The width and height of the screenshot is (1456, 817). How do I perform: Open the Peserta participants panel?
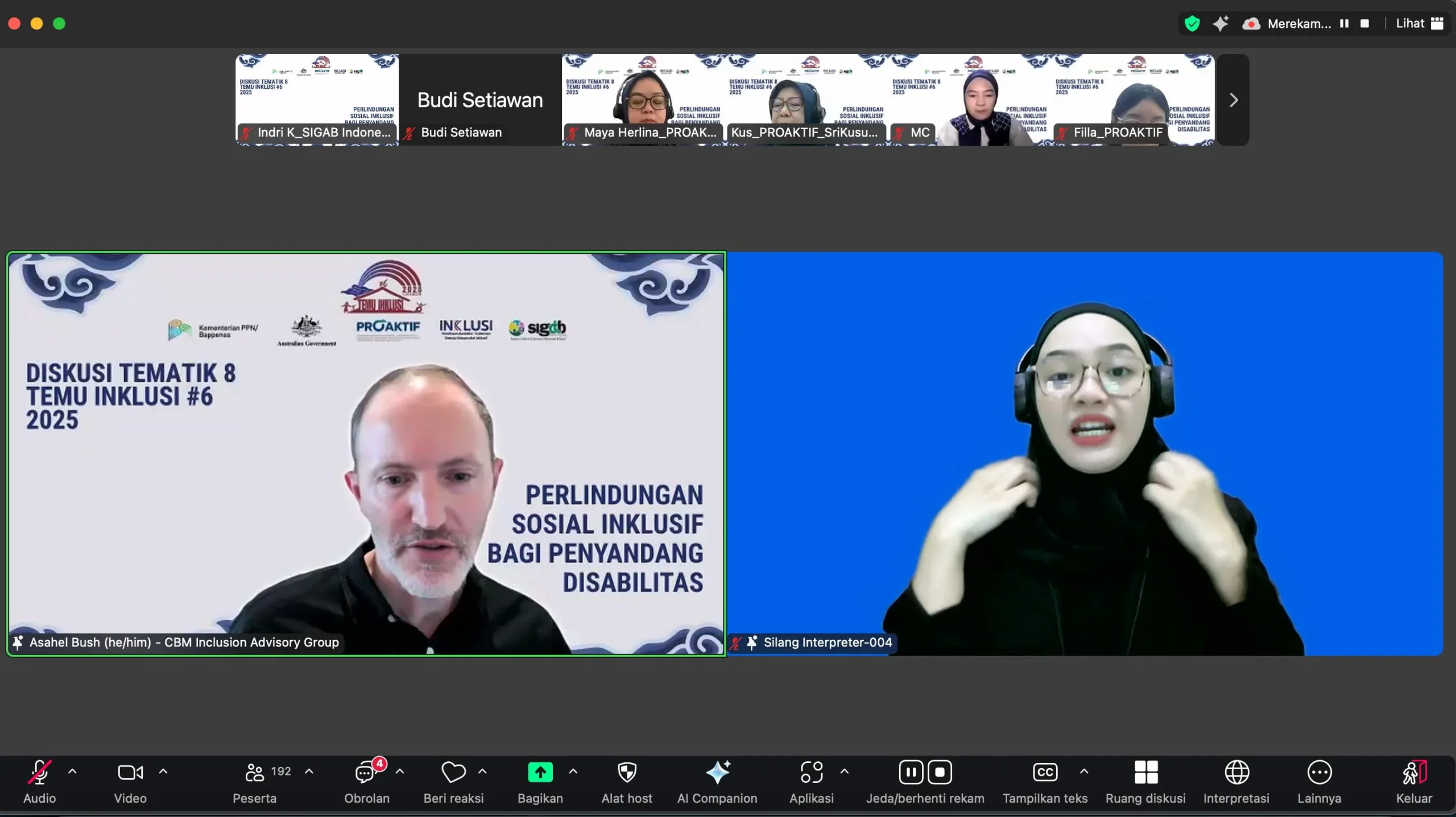click(x=255, y=773)
